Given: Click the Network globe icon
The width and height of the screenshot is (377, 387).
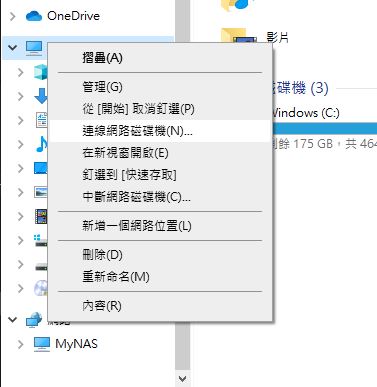Looking at the screenshot, I should [34, 320].
